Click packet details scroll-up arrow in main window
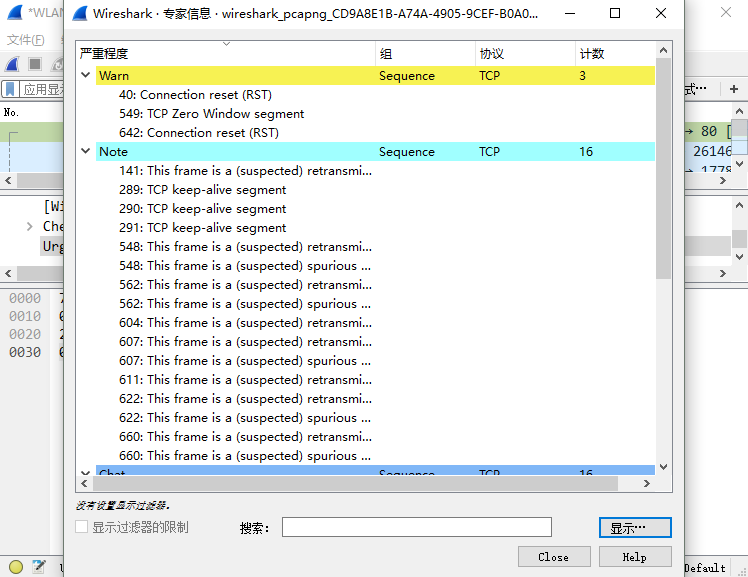This screenshot has height=577, width=748. (x=739, y=206)
